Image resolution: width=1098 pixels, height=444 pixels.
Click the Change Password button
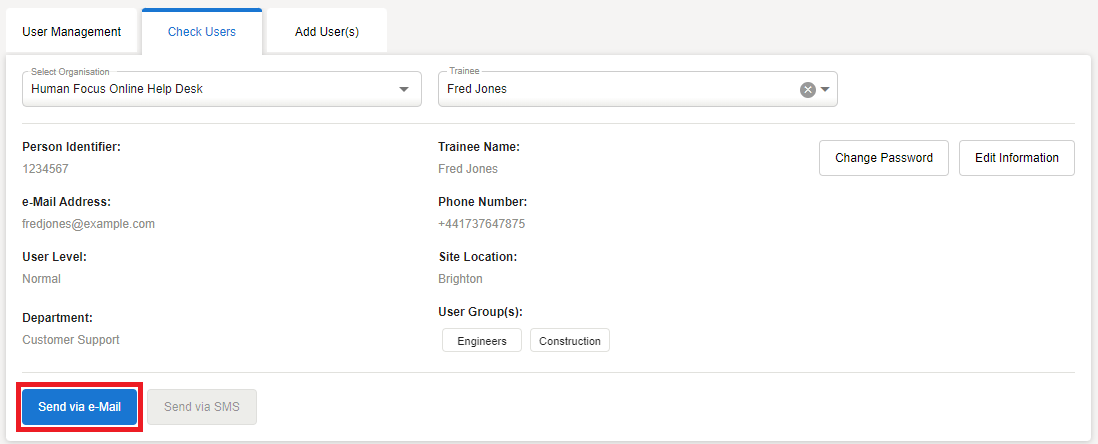pyautogui.click(x=883, y=158)
